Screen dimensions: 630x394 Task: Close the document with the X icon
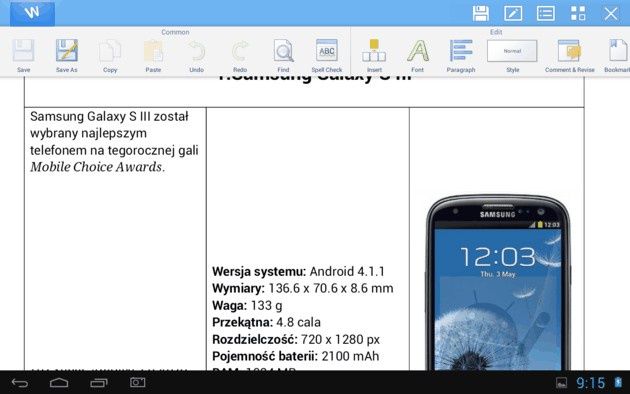(x=611, y=14)
